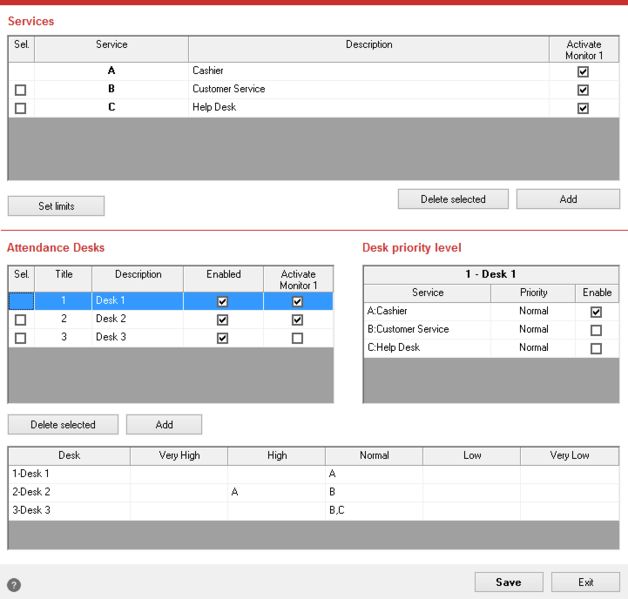The image size is (628, 599).
Task: Toggle Activate Monitor 1 for Desk 1
Action: (x=297, y=301)
